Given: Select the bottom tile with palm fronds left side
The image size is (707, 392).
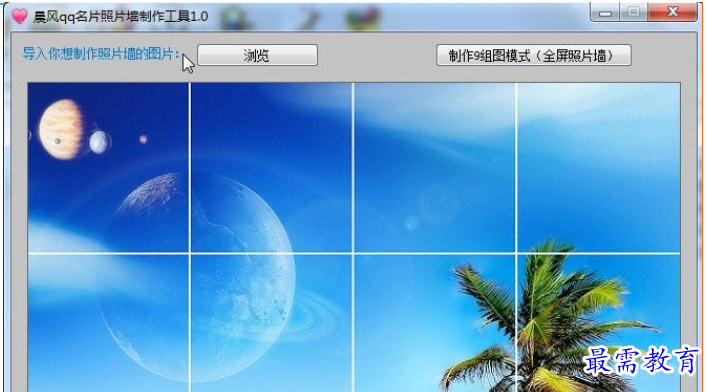Looking at the screenshot, I should 435,323.
